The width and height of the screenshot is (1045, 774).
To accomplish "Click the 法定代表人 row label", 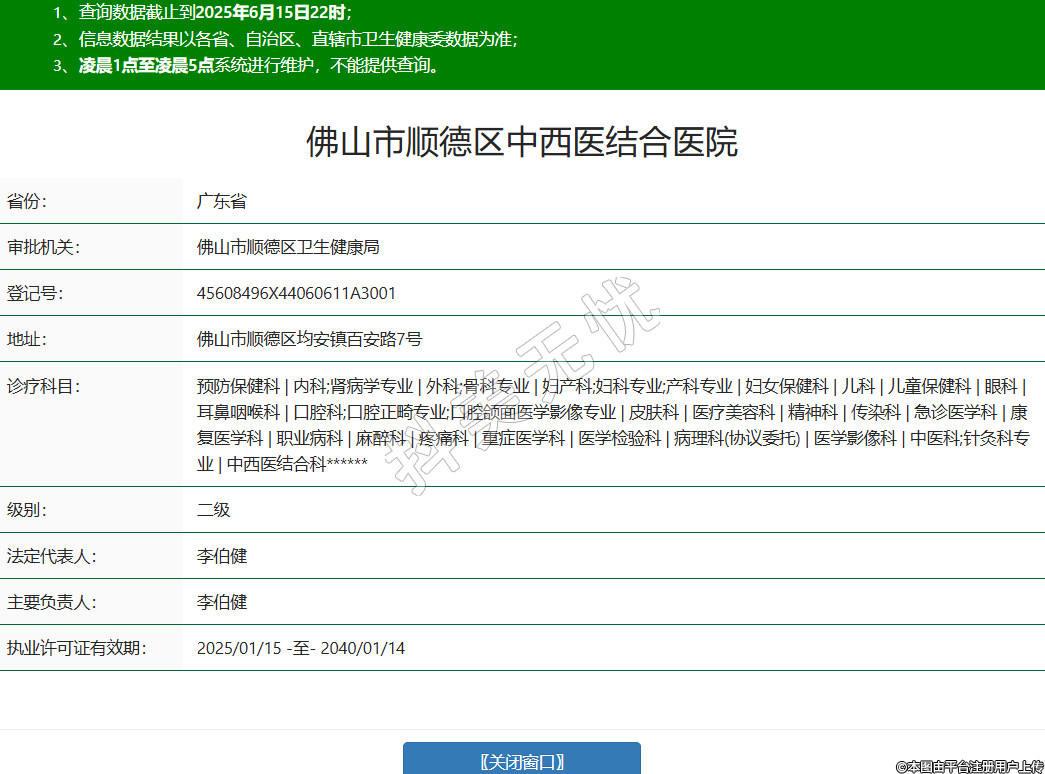I will coord(51,556).
